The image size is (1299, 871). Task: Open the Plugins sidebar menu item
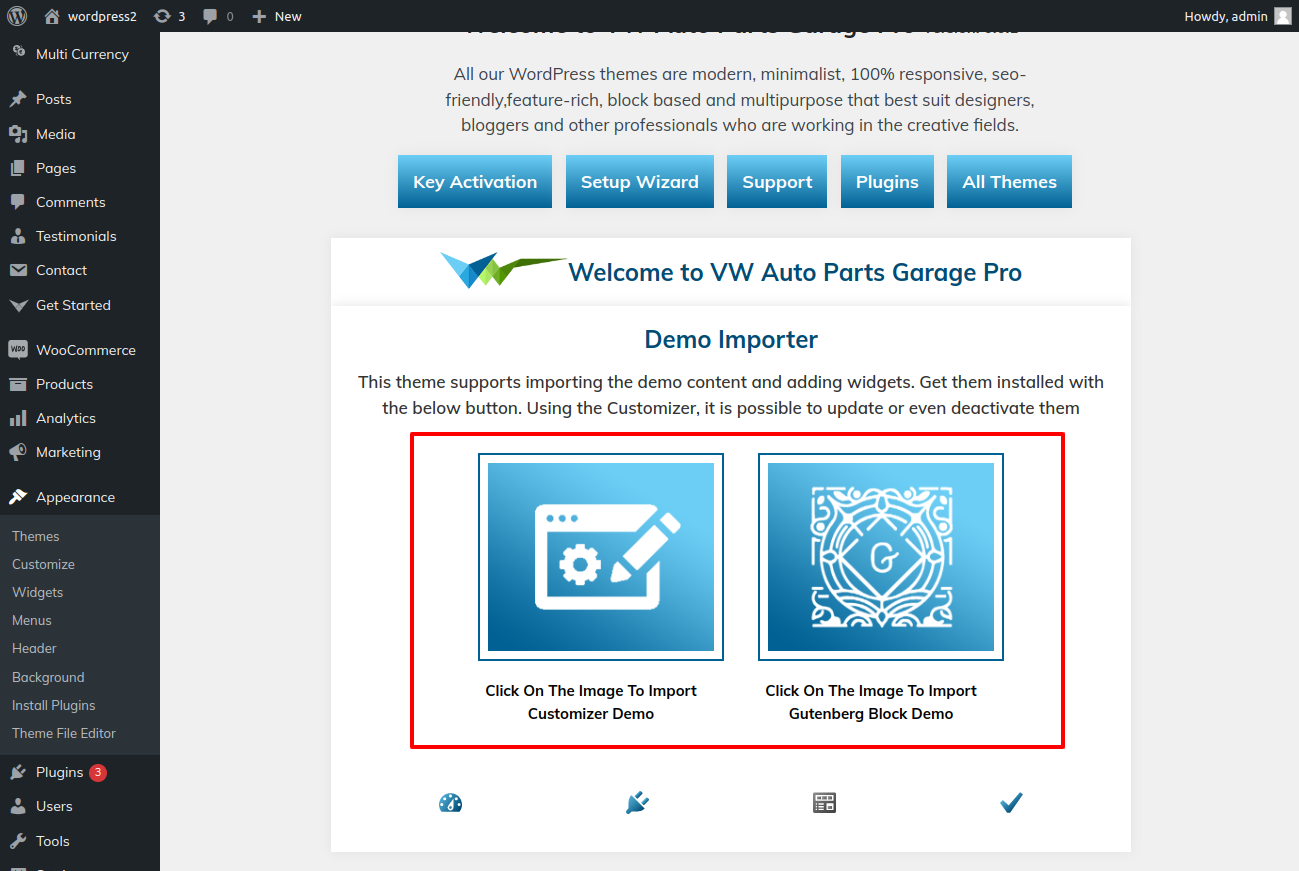pyautogui.click(x=59, y=772)
